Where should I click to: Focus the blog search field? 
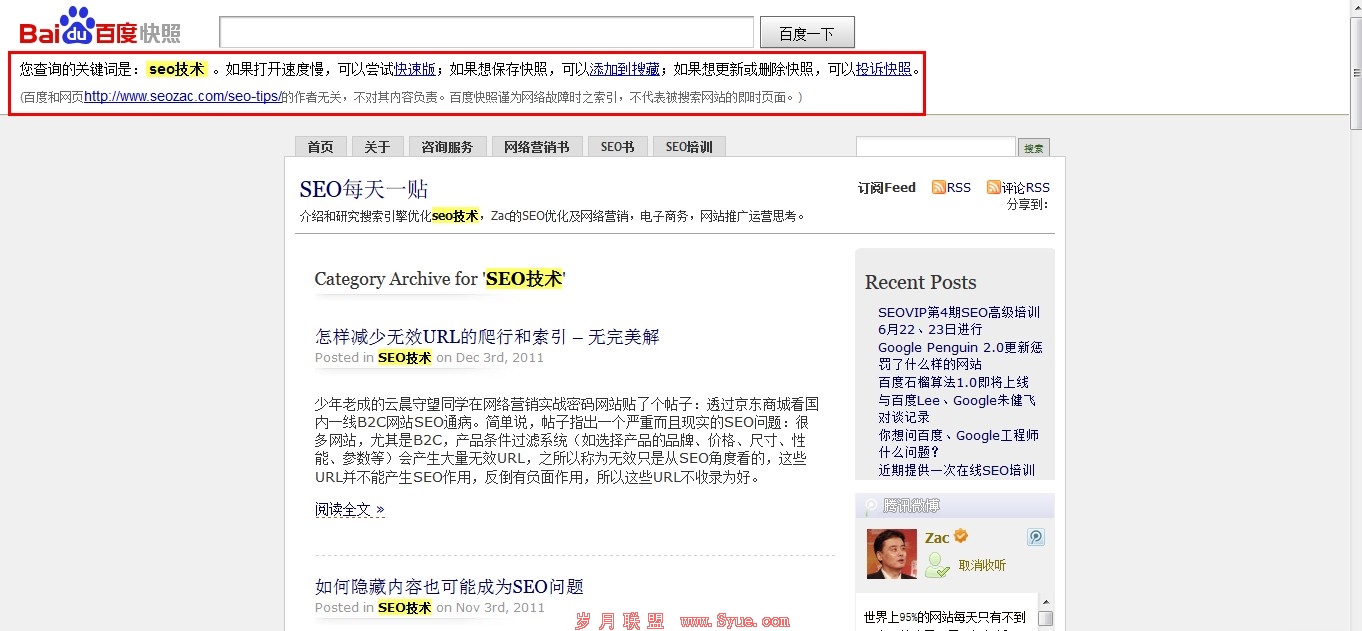[936, 147]
